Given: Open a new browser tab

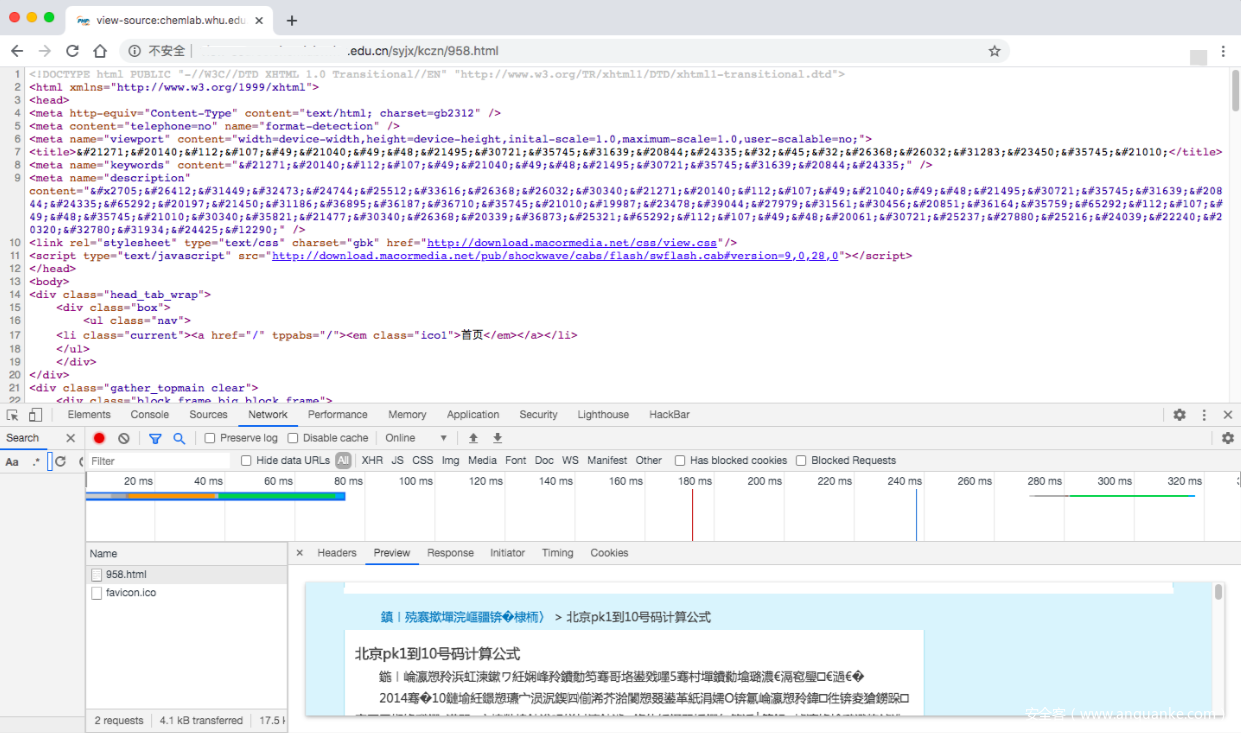Looking at the screenshot, I should click(x=292, y=20).
